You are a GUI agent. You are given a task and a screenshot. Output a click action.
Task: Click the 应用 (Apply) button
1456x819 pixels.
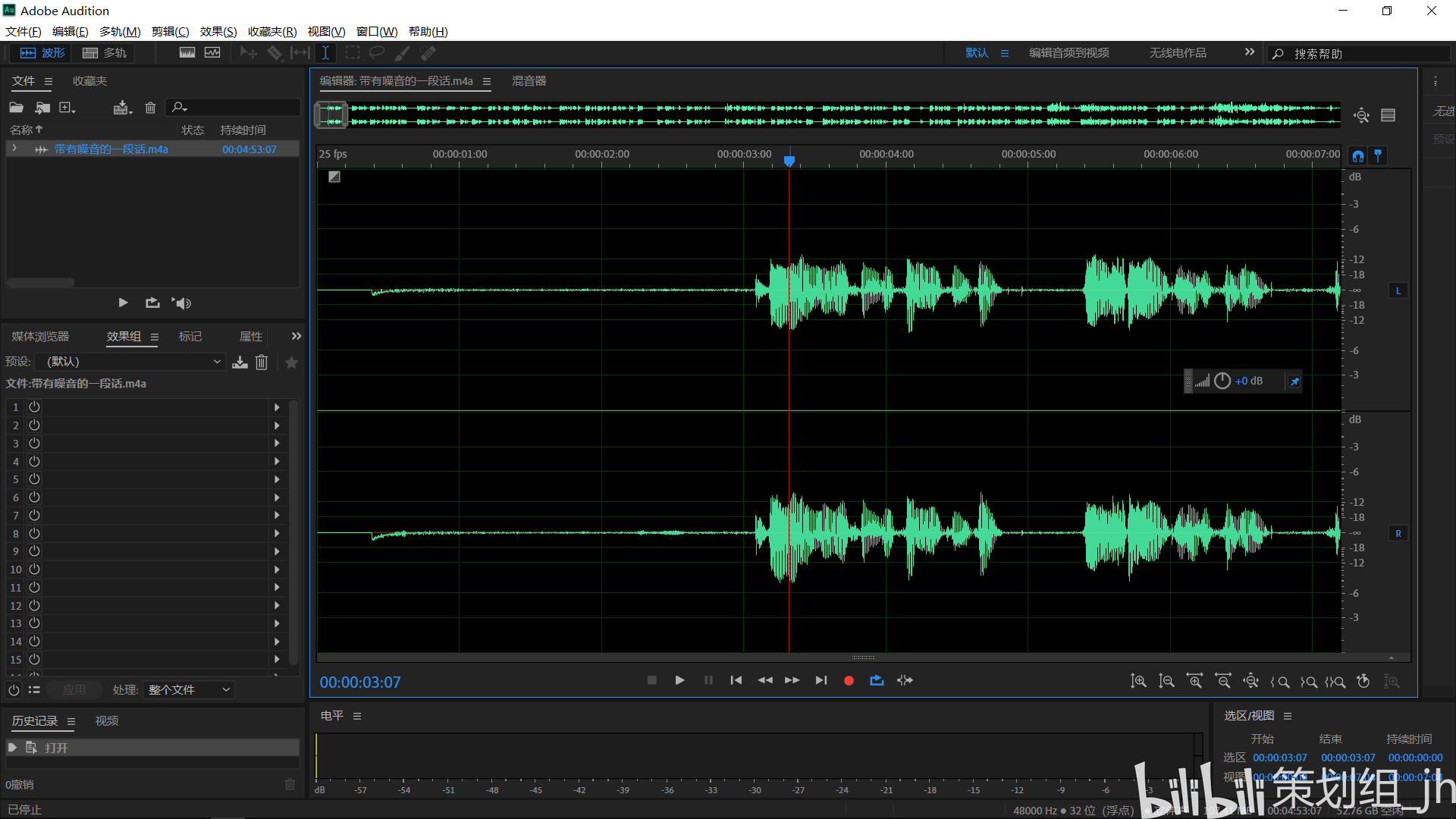tap(74, 690)
